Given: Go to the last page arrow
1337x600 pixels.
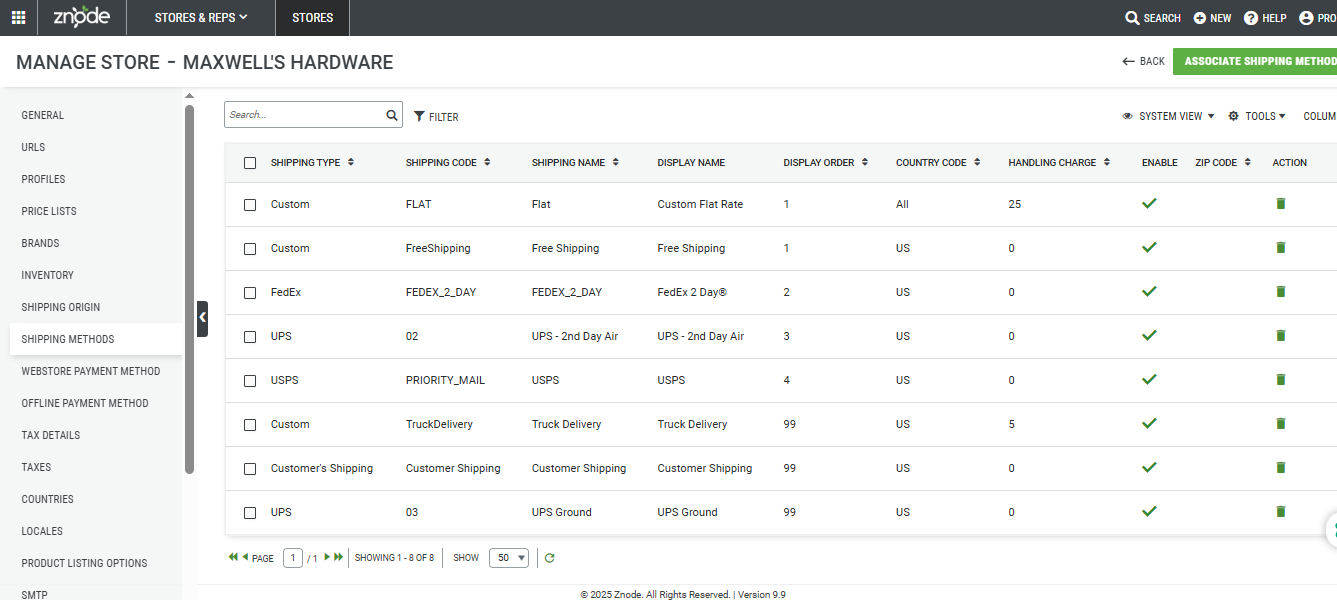Looking at the screenshot, I should tap(339, 557).
